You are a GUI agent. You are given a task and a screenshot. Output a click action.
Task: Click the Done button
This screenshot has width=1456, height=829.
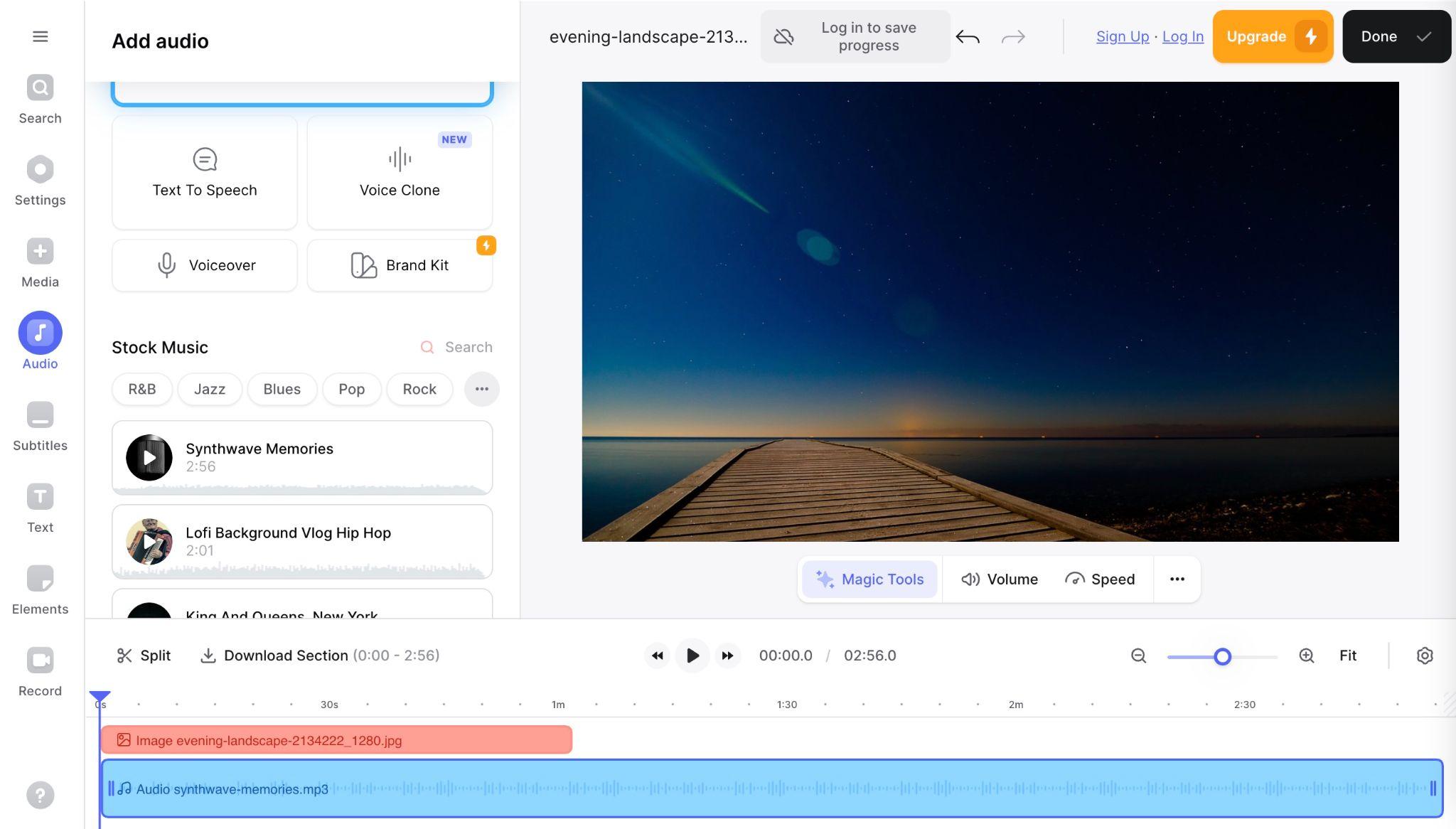[1396, 36]
